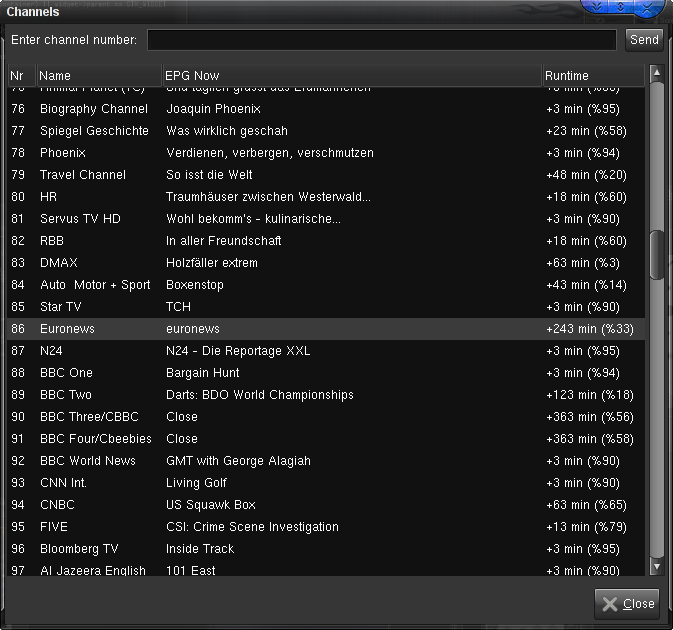
Task: Click EPG entry 'Joaquin Phoenix'
Action: pos(213,109)
